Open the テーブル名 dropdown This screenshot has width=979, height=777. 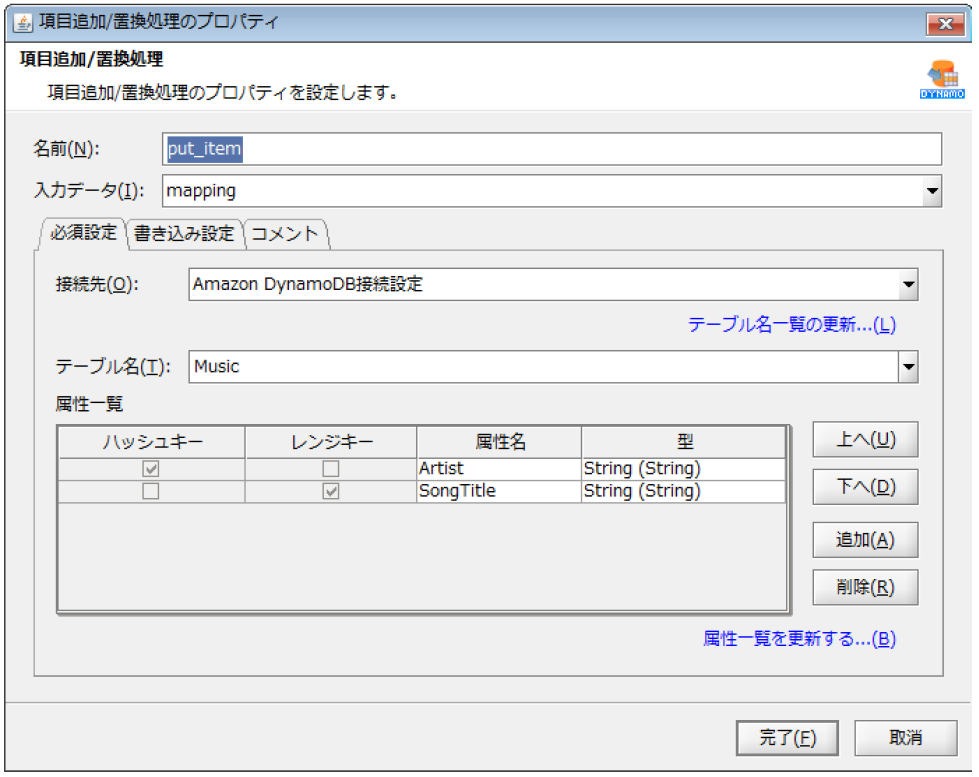pyautogui.click(x=908, y=366)
